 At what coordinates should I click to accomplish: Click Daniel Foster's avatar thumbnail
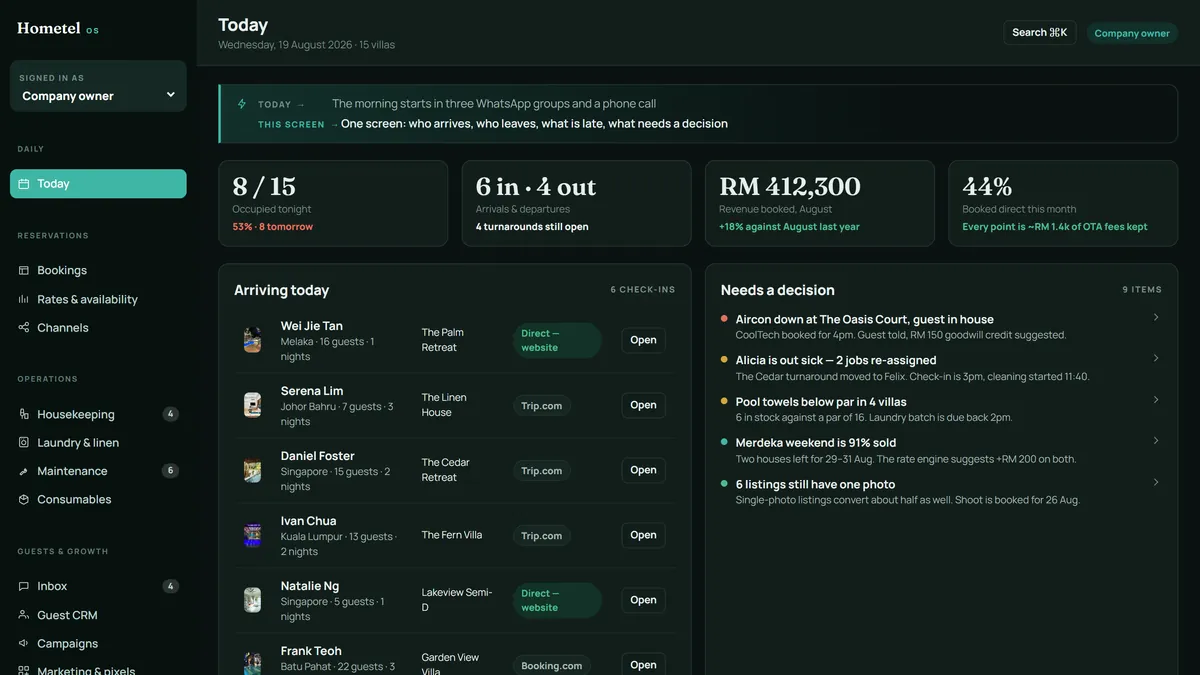pos(253,470)
